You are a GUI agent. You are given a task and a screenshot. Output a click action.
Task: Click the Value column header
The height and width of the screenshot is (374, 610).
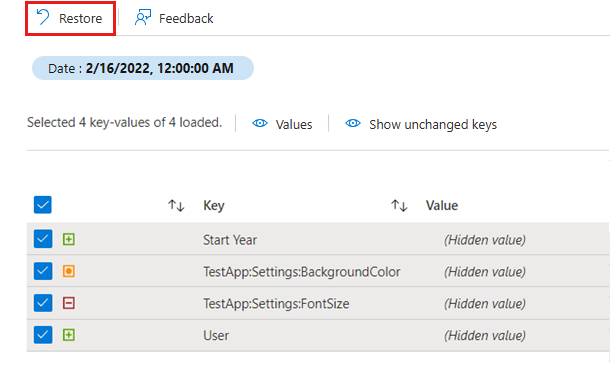442,205
